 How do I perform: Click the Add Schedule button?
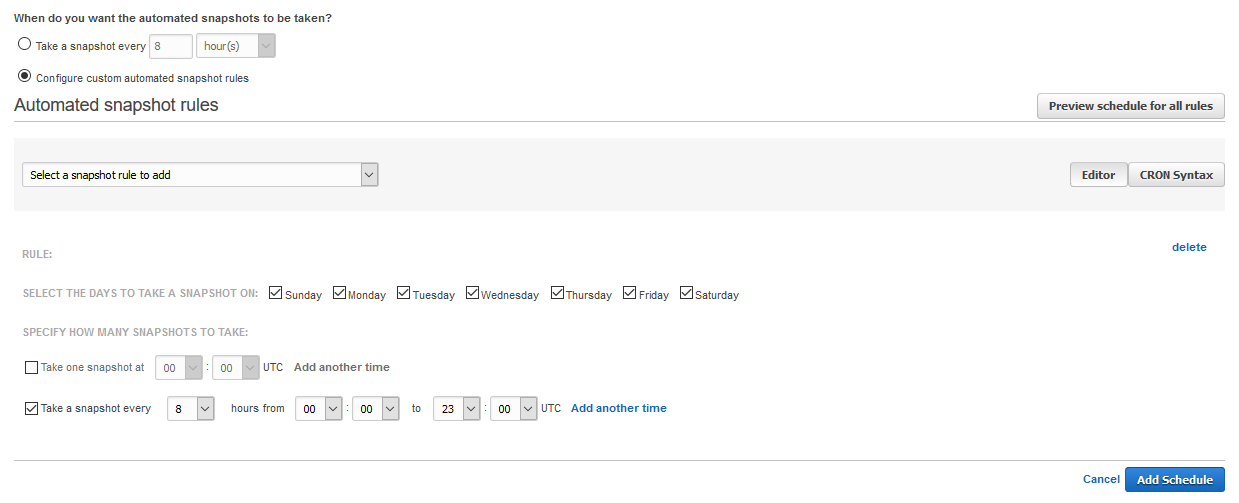click(1174, 480)
